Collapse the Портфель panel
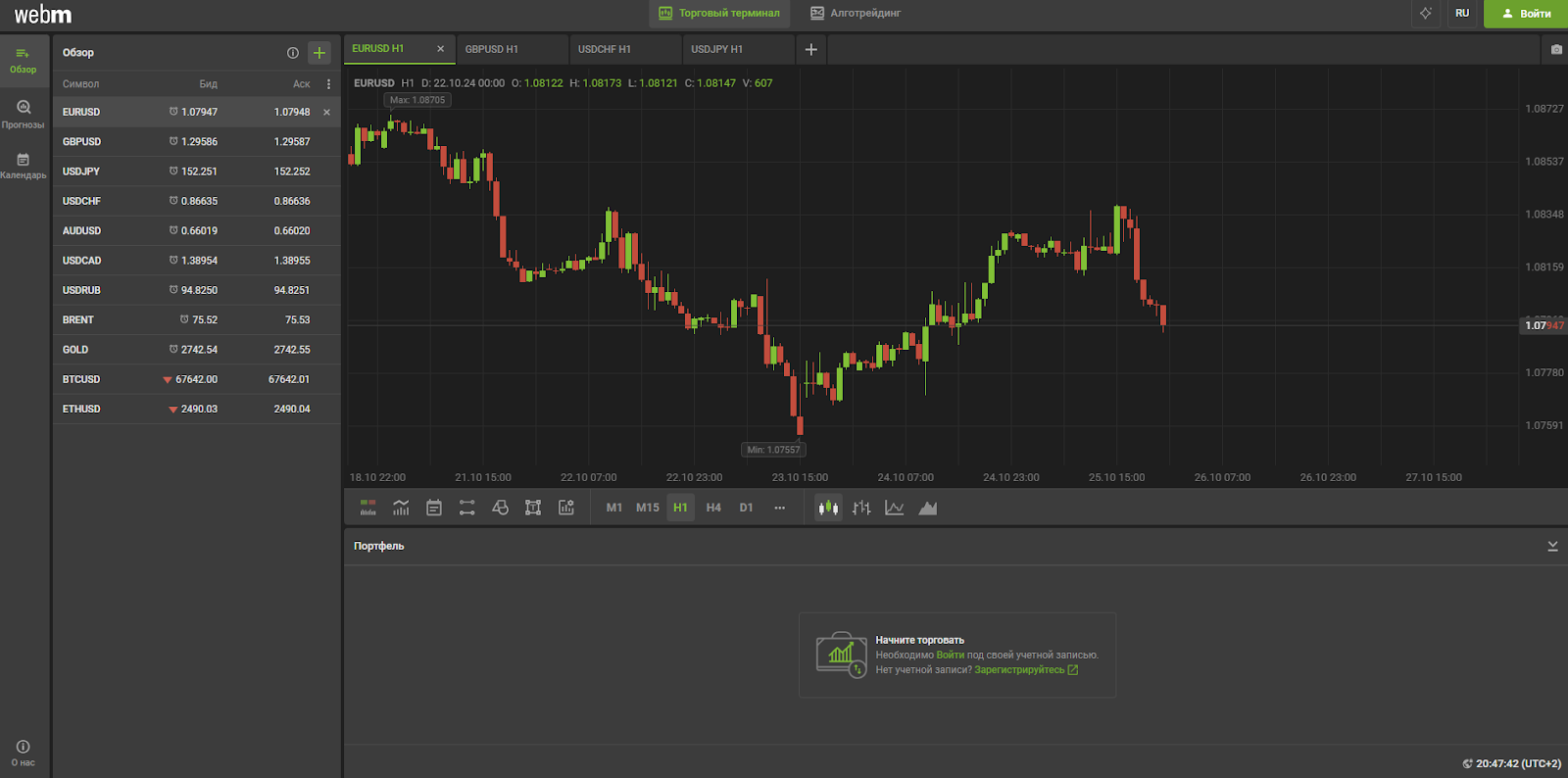1568x778 pixels. pos(1552,546)
